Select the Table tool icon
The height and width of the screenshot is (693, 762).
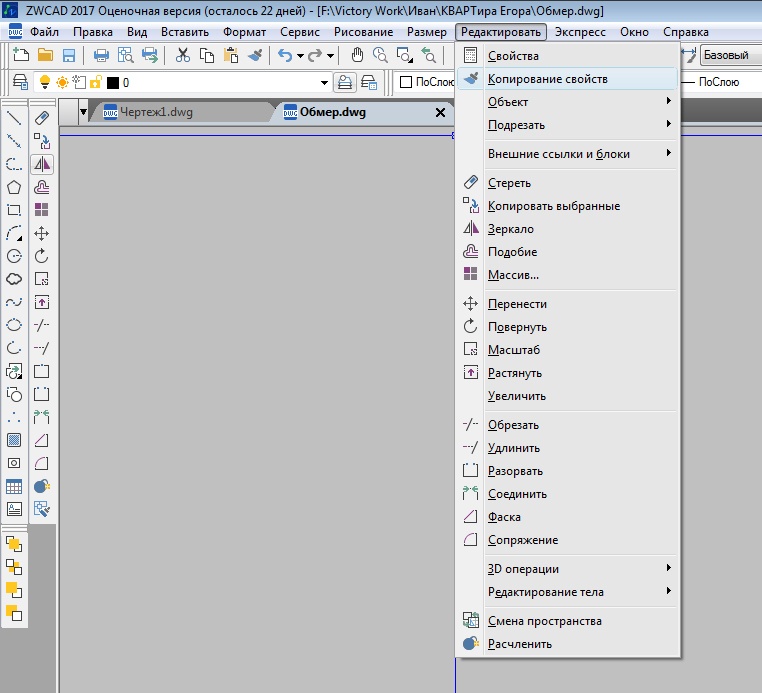[14, 486]
